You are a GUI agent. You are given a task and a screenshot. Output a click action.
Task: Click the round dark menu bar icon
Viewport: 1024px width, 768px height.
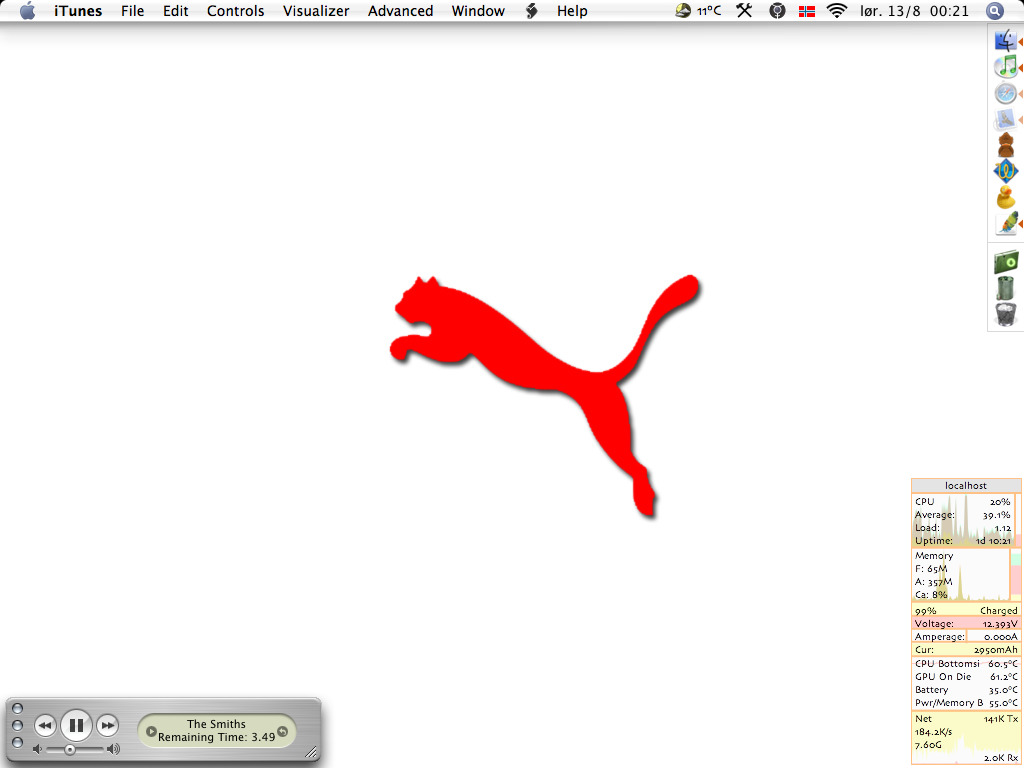tap(777, 10)
